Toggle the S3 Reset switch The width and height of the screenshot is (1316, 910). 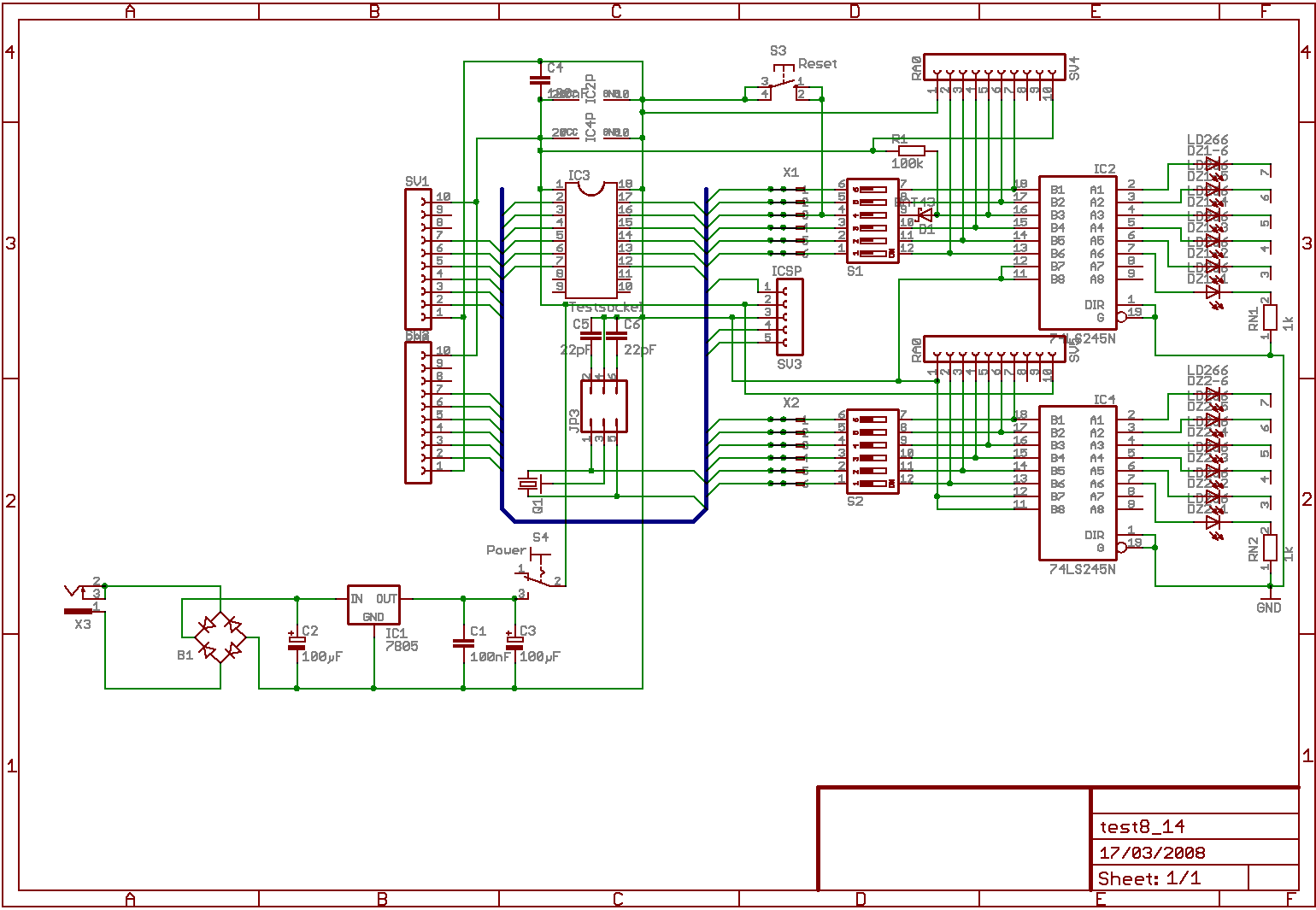tap(783, 87)
